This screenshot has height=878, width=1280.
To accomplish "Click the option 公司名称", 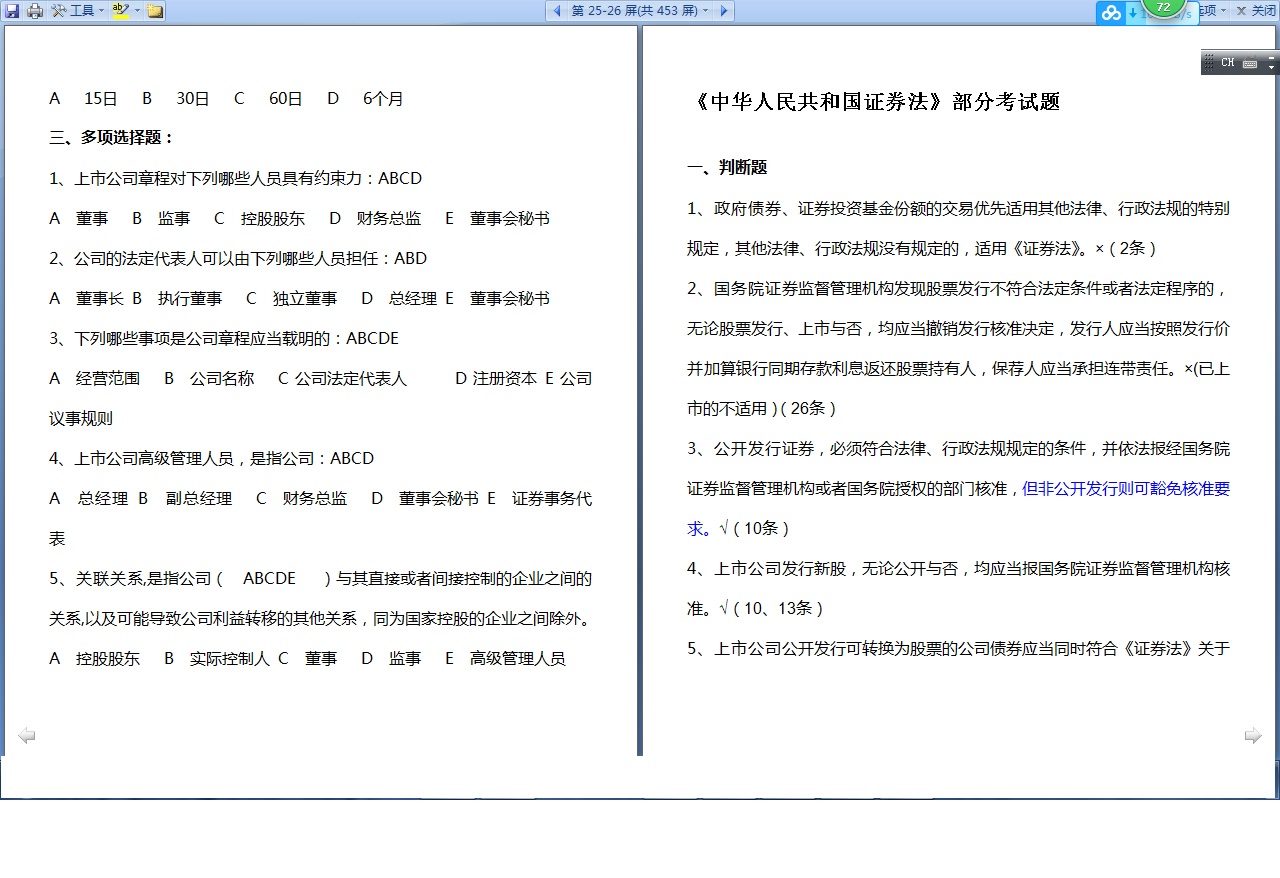I will coord(222,378).
